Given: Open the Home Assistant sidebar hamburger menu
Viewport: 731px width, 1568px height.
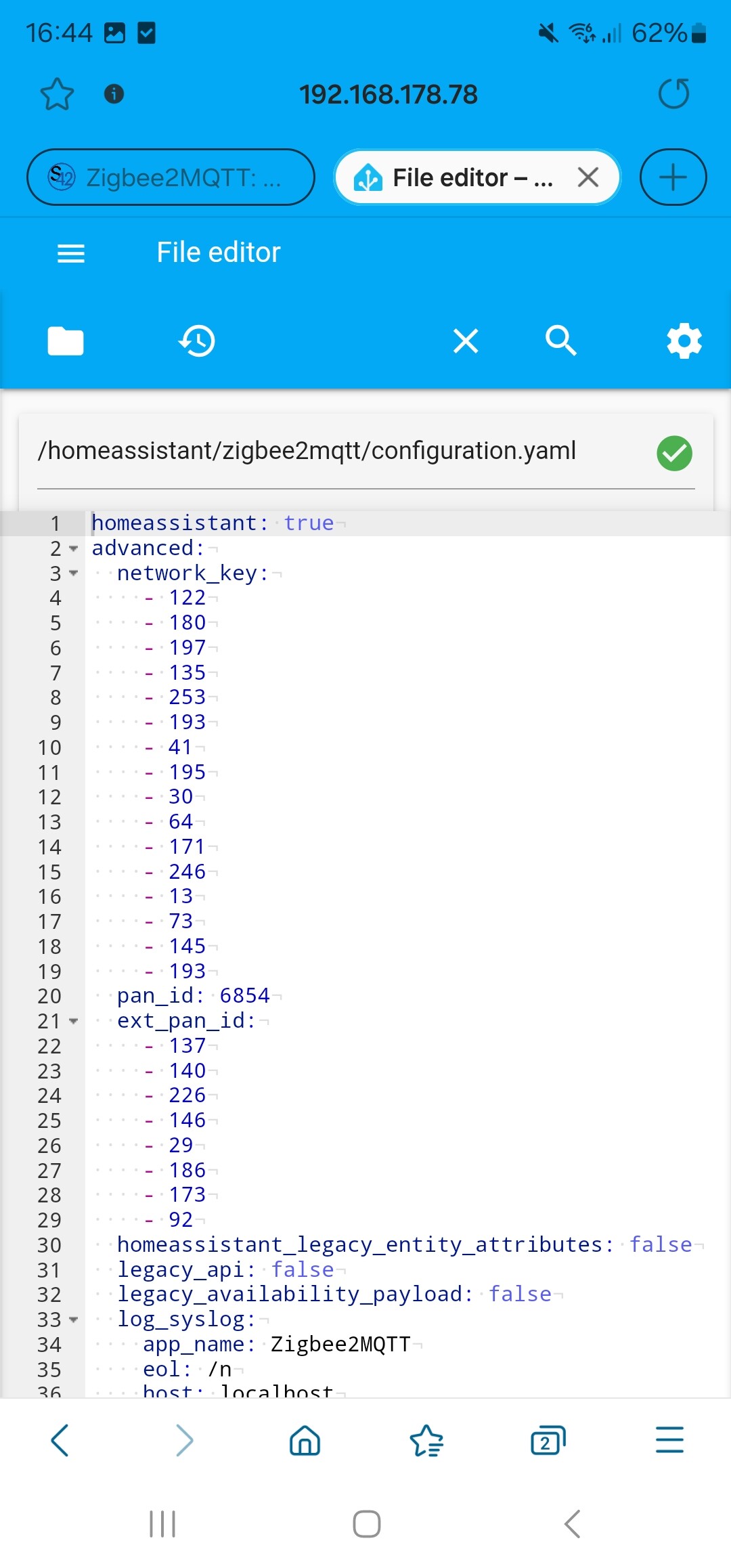Looking at the screenshot, I should [x=71, y=253].
